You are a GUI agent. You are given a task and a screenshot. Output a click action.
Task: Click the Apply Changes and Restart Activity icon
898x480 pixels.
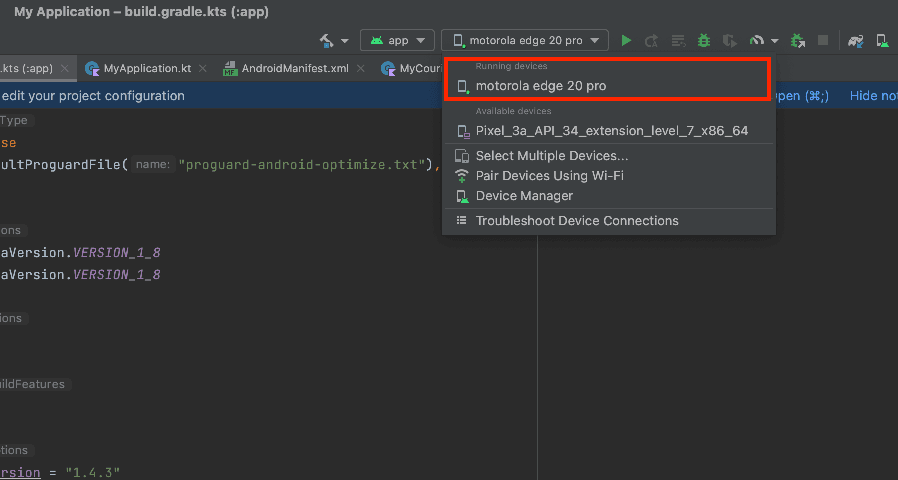pyautogui.click(x=651, y=41)
